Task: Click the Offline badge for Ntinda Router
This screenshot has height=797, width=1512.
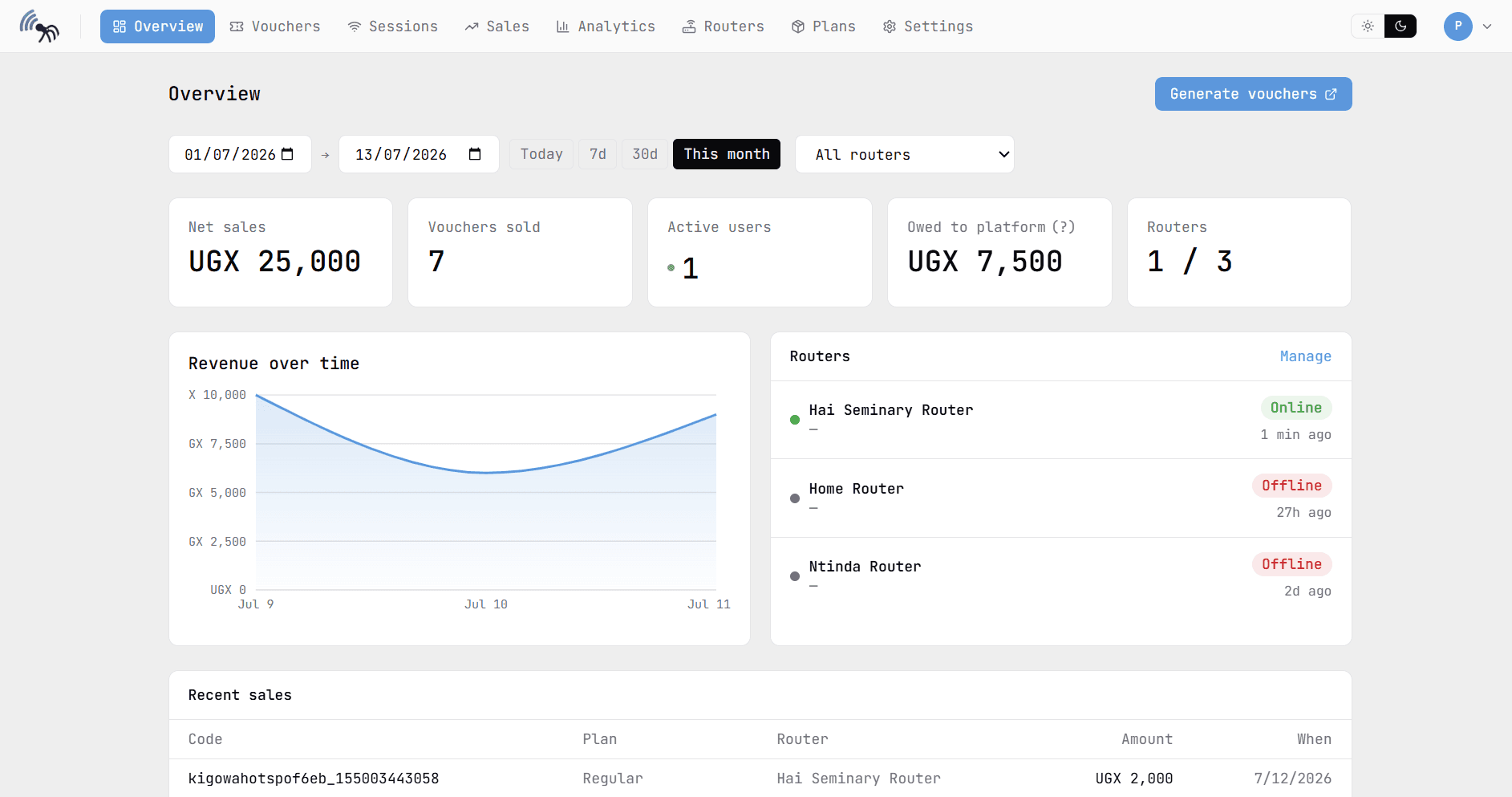Action: pyautogui.click(x=1292, y=564)
